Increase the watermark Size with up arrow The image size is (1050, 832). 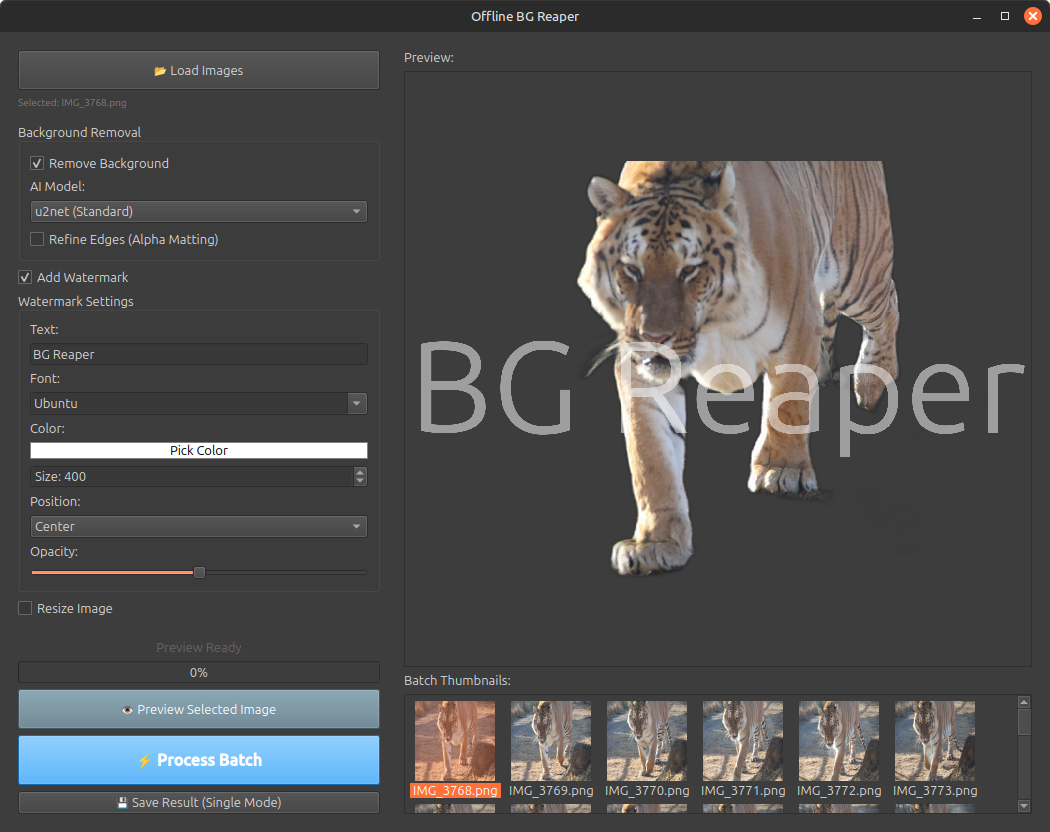click(360, 472)
